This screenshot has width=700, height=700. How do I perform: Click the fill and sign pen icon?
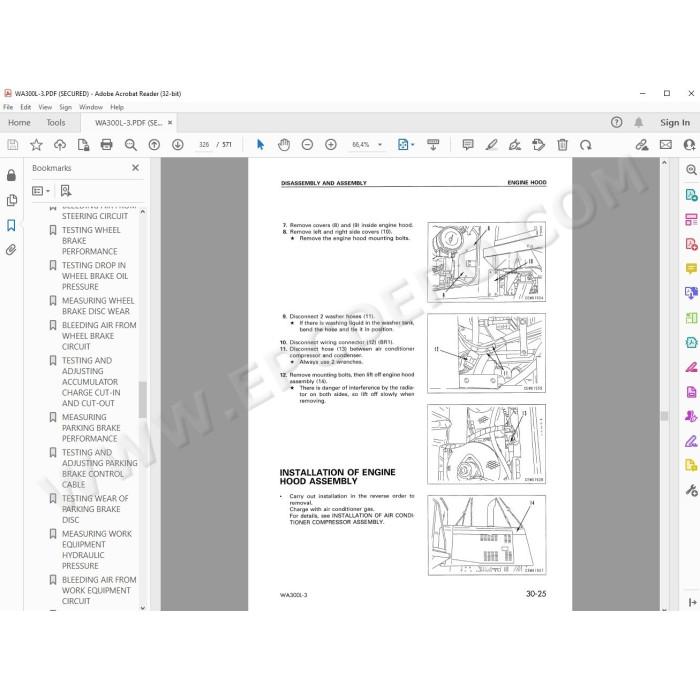coord(515,145)
